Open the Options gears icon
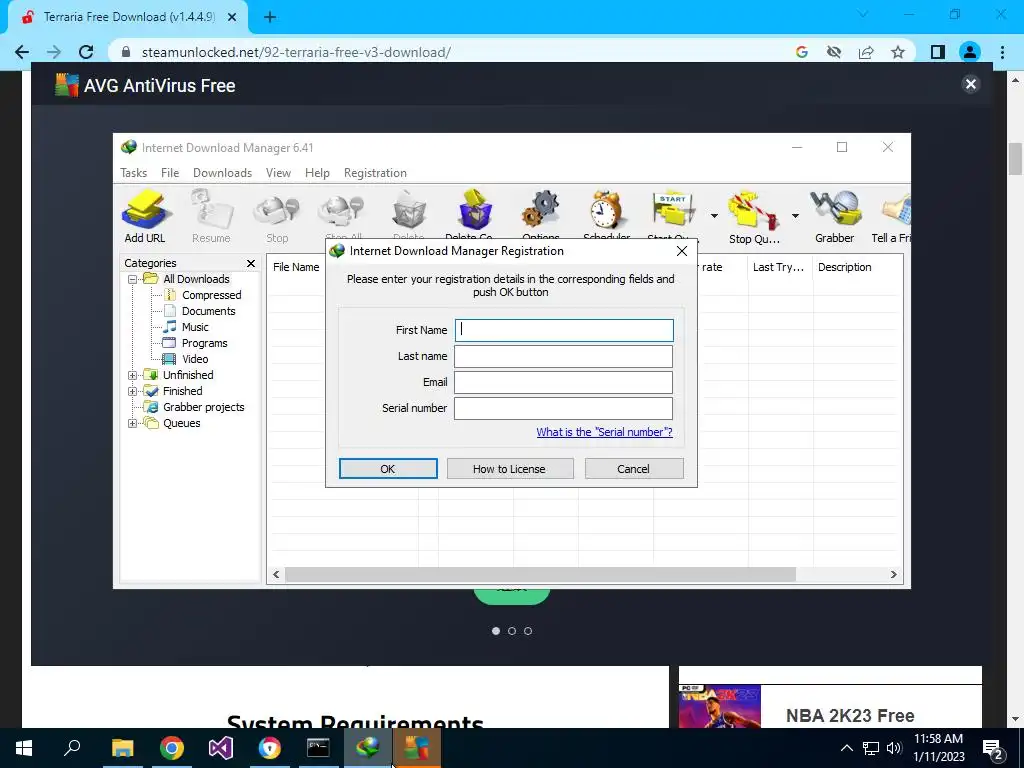This screenshot has width=1024, height=768. (541, 215)
